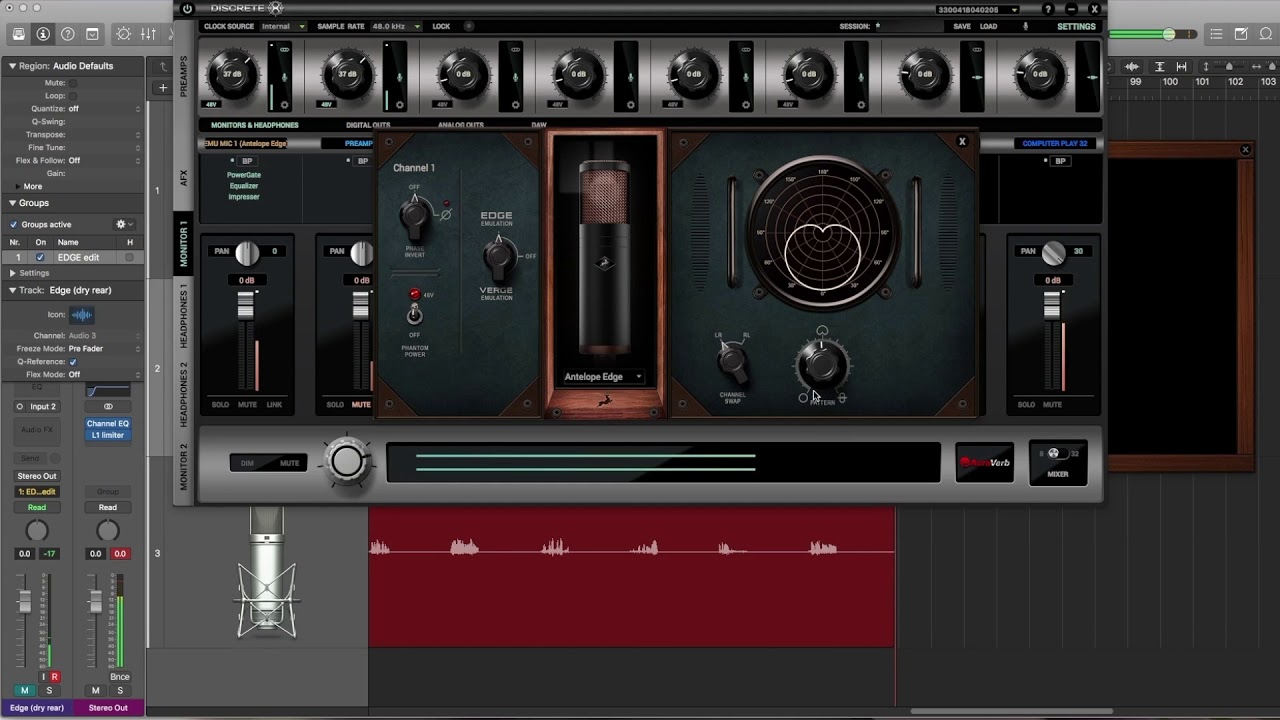
Task: Click the Edge track volume fader
Action: 25,601
